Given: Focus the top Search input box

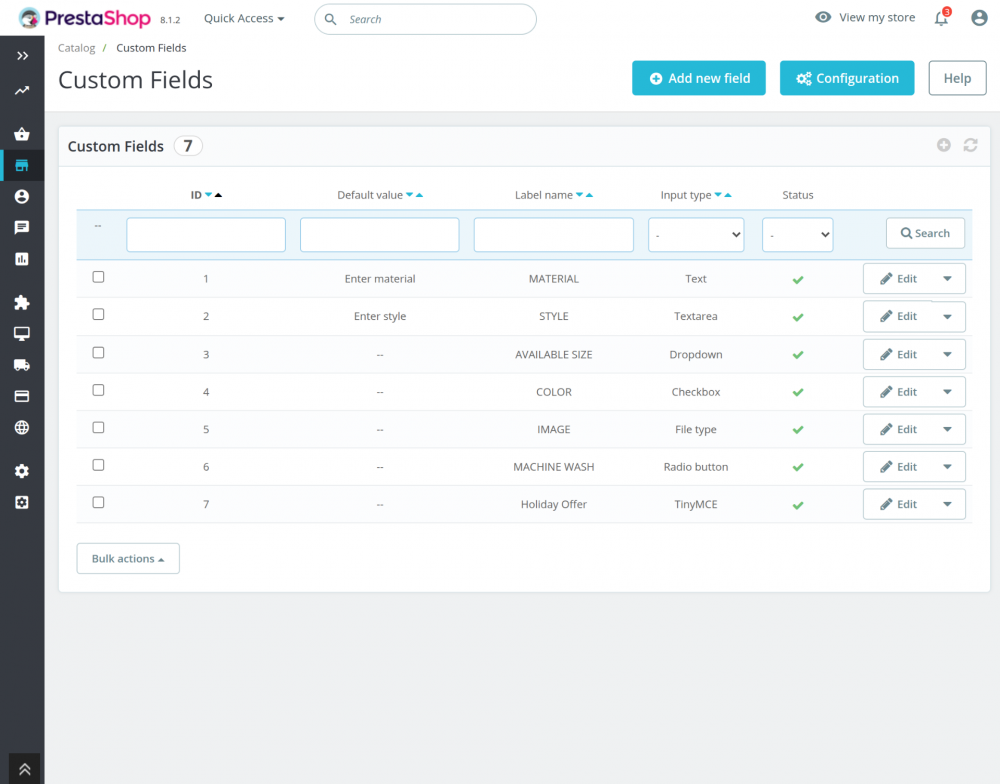Looking at the screenshot, I should 425,19.
